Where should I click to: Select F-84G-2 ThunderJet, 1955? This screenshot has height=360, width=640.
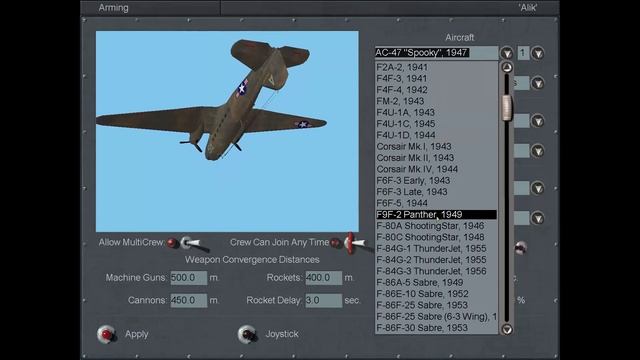436,260
